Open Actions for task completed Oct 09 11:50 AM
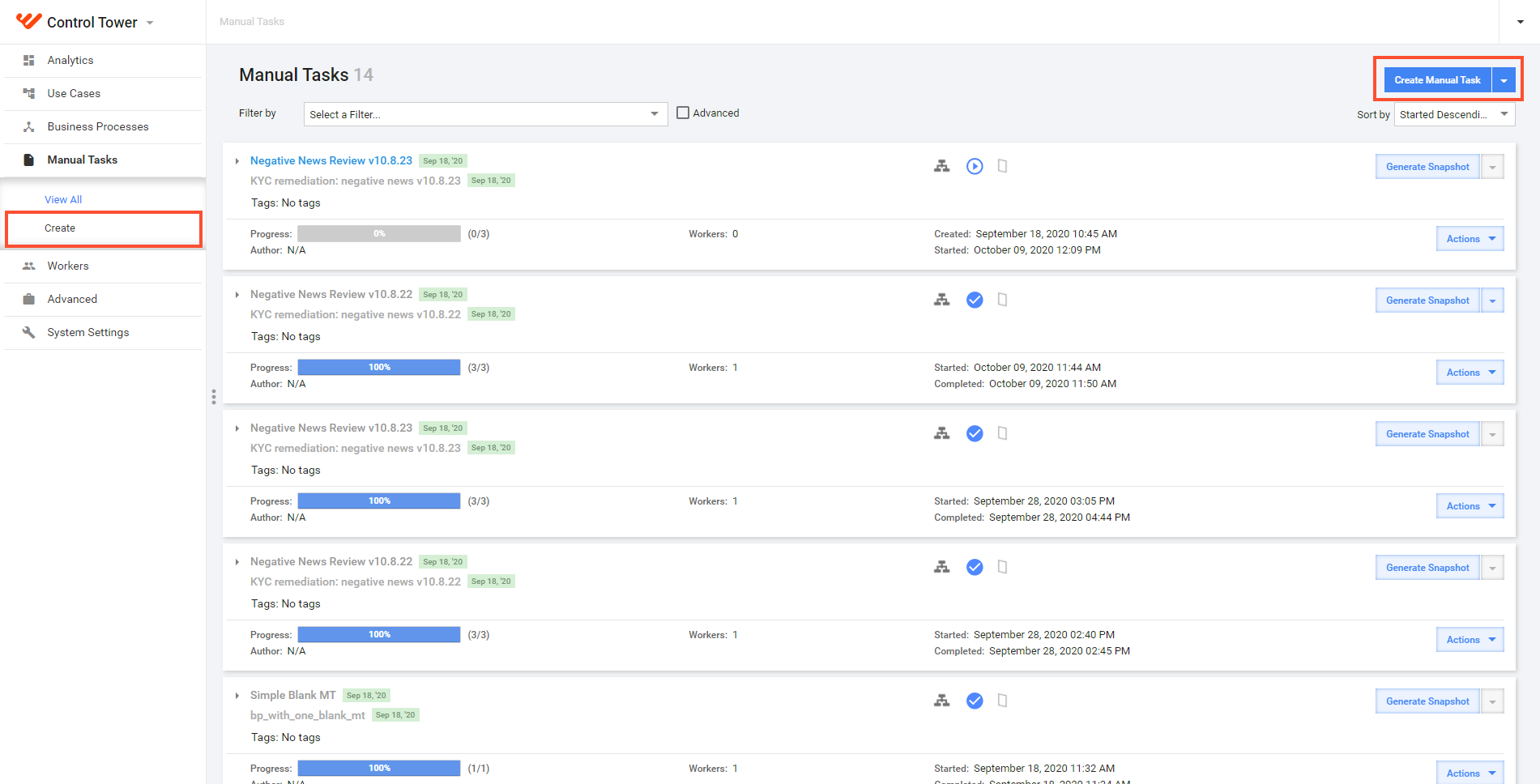Image resolution: width=1540 pixels, height=784 pixels. click(x=1470, y=373)
